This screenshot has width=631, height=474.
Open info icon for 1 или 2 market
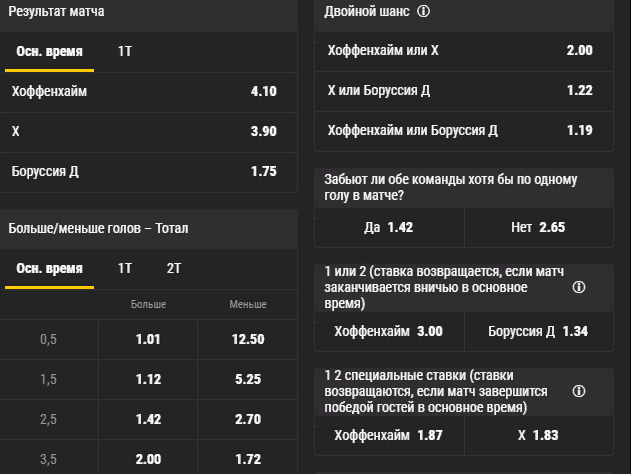577,288
